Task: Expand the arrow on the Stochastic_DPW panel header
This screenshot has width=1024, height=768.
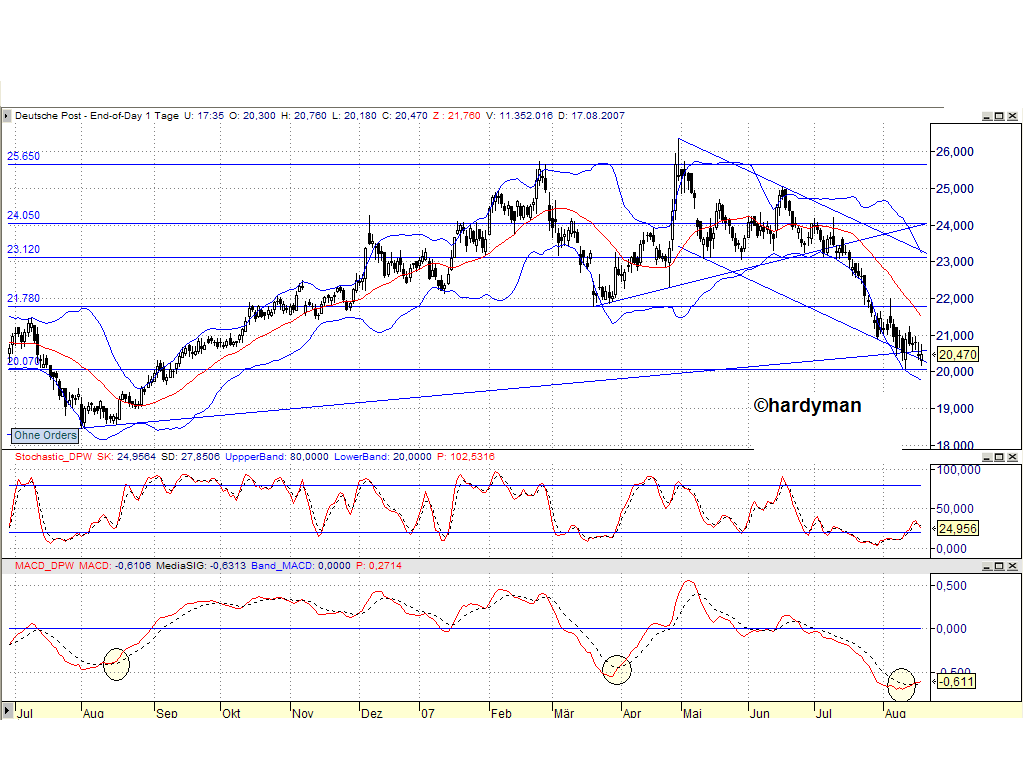Action: pos(8,456)
